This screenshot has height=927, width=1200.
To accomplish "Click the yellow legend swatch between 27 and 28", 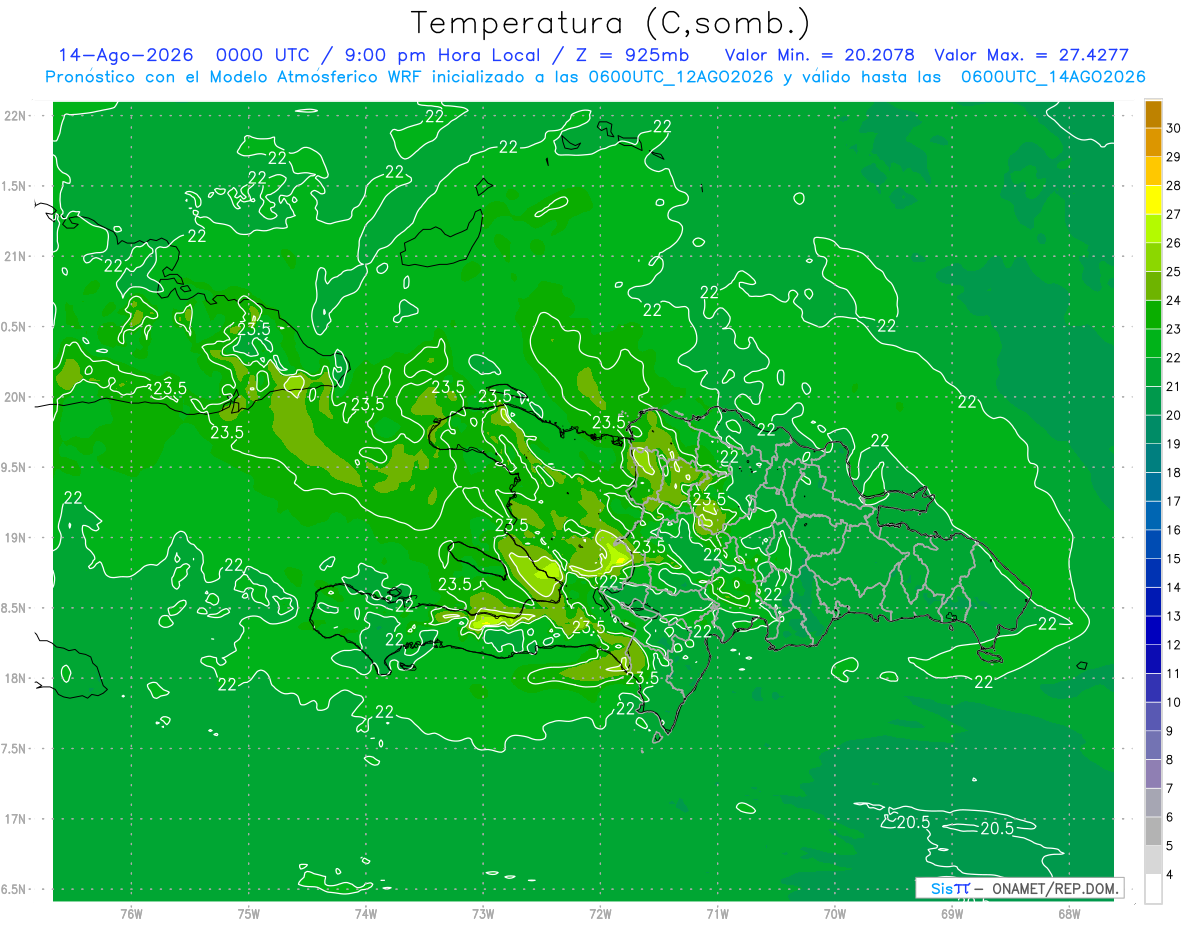I will pos(1153,200).
